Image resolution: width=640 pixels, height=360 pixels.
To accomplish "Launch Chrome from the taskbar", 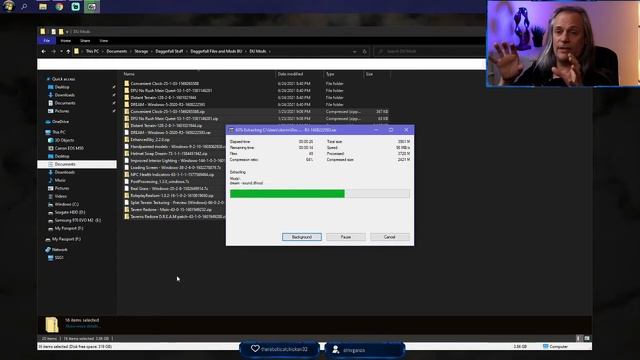I will pyautogui.click(x=59, y=7).
